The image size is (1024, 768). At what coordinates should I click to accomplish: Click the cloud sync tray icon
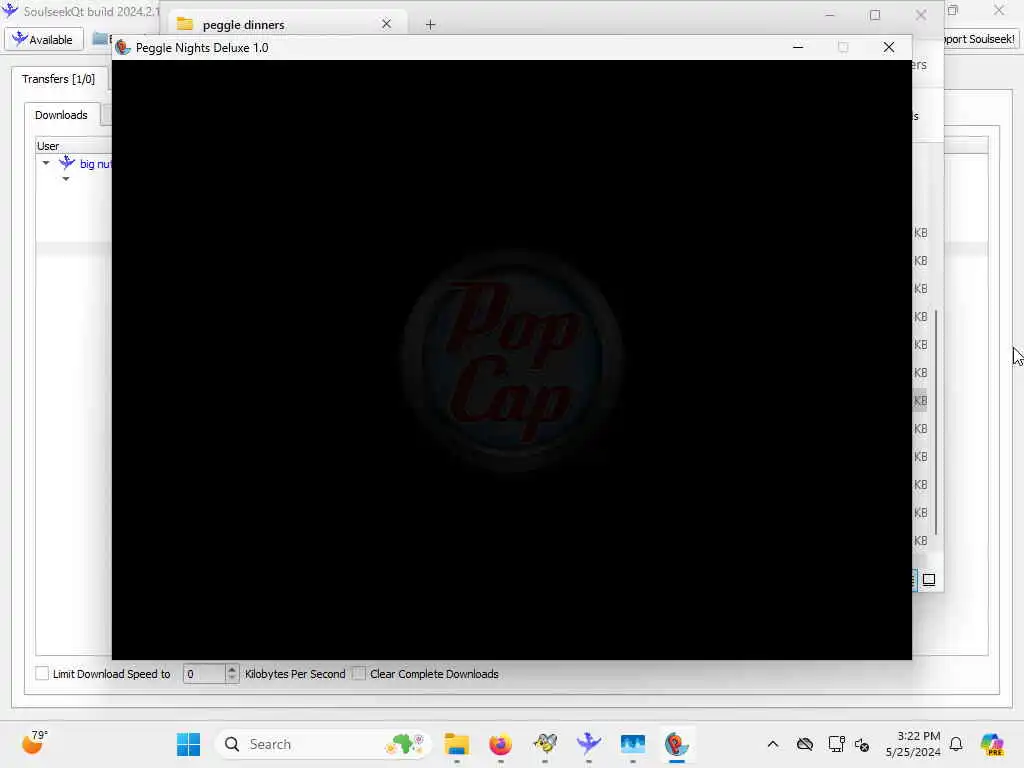point(805,744)
